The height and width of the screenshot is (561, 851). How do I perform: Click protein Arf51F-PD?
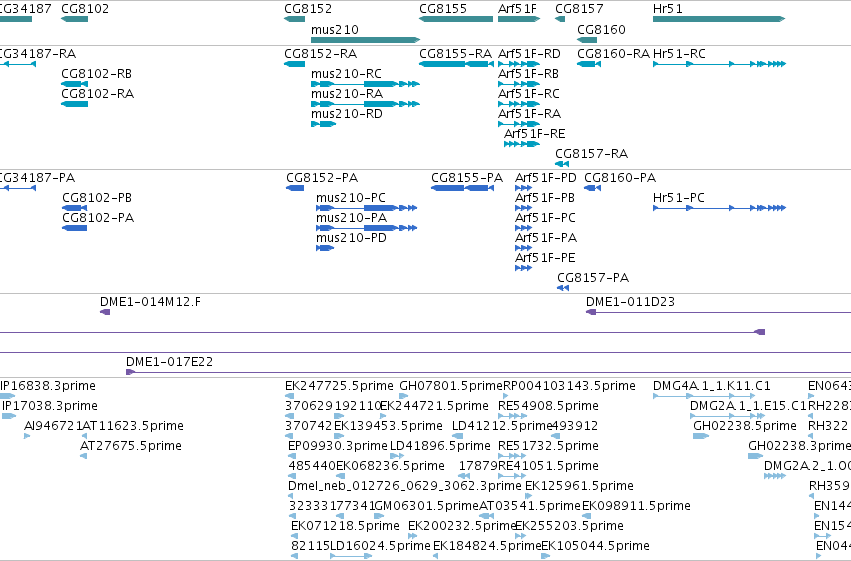click(x=546, y=178)
